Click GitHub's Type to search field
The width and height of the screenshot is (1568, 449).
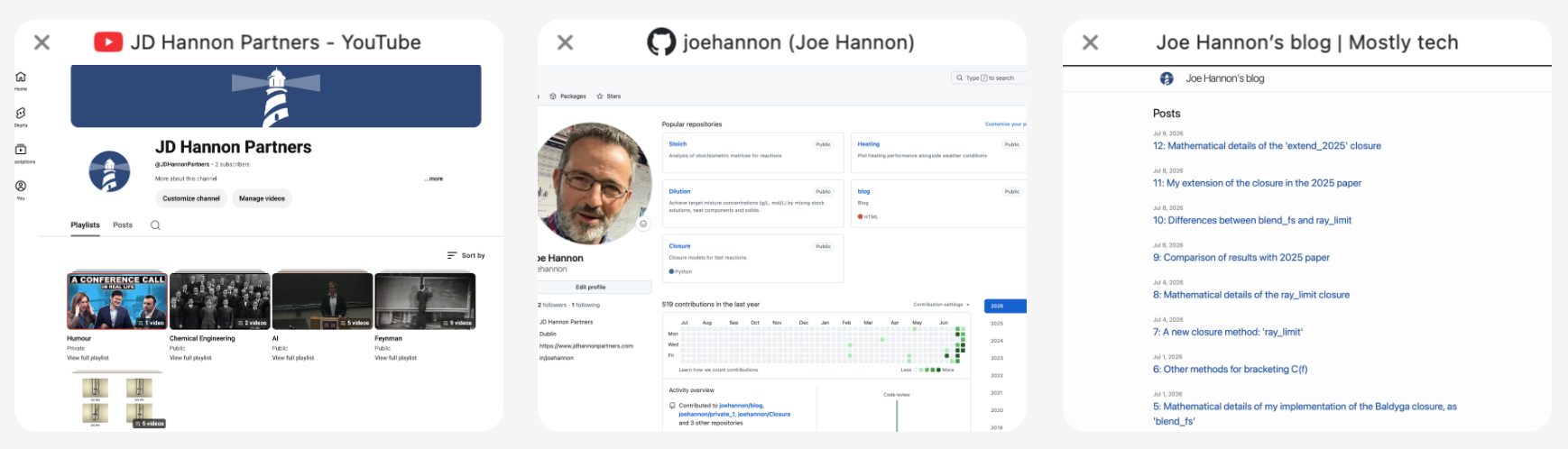989,78
